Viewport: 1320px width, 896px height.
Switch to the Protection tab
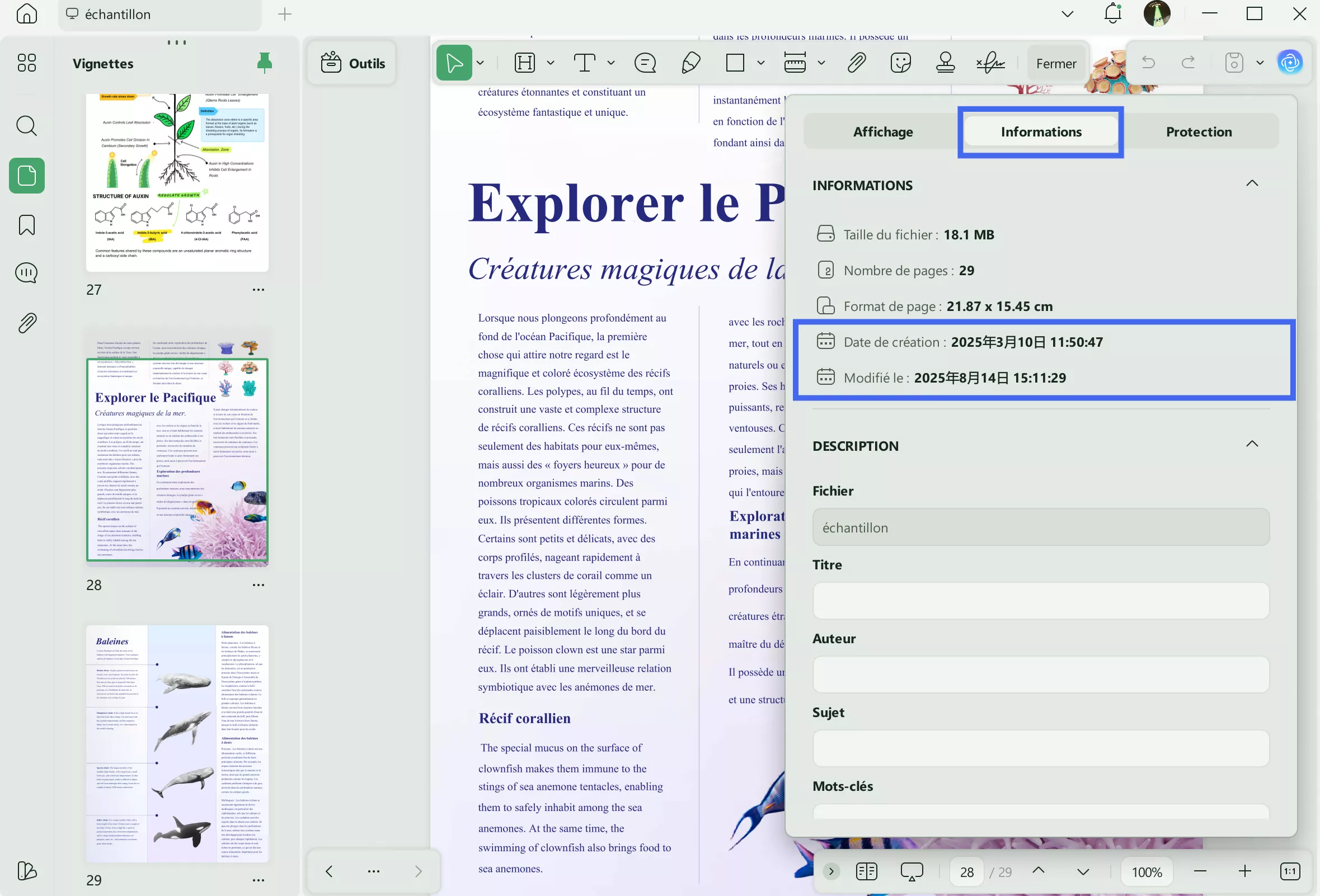click(x=1199, y=131)
